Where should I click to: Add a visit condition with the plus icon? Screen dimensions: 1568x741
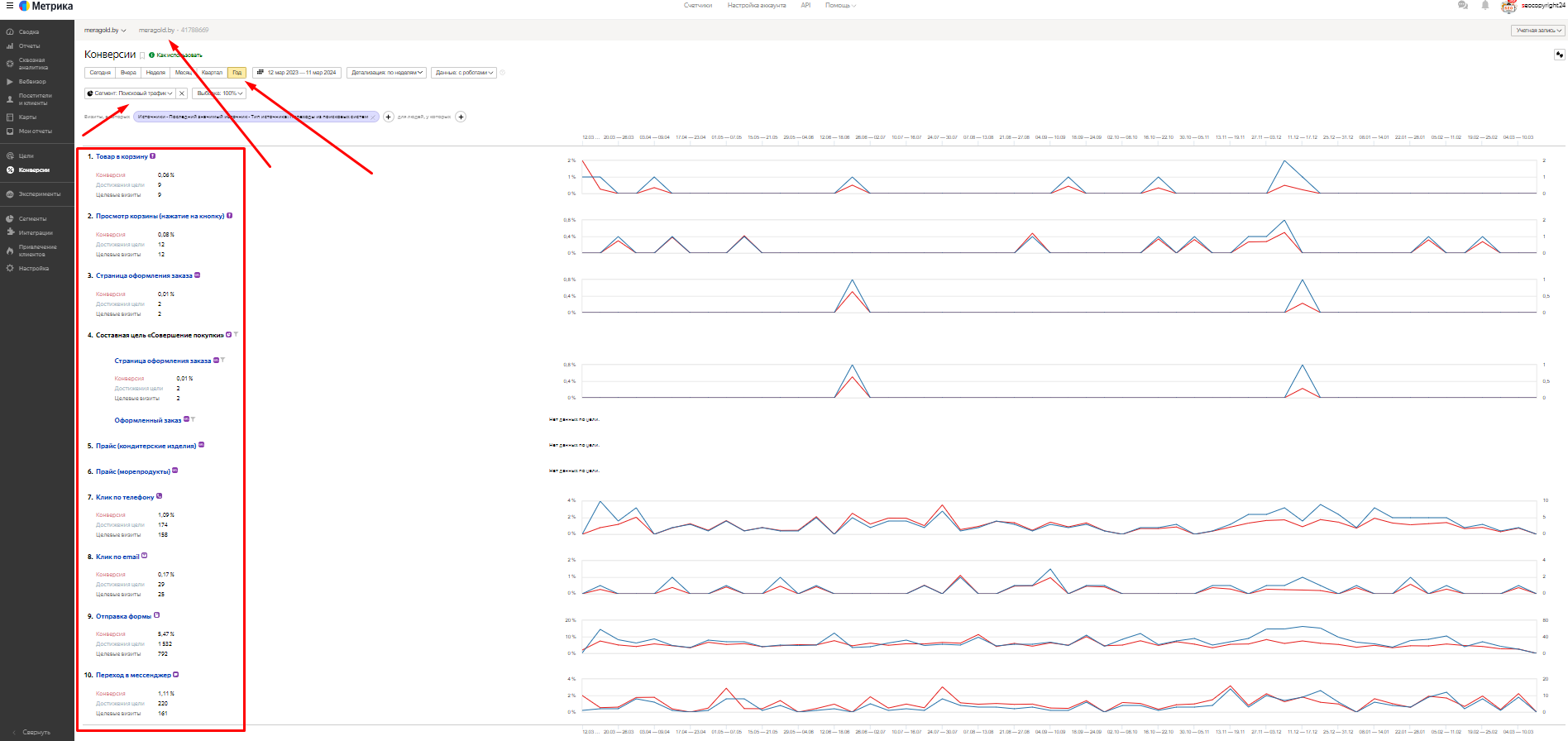[x=389, y=117]
